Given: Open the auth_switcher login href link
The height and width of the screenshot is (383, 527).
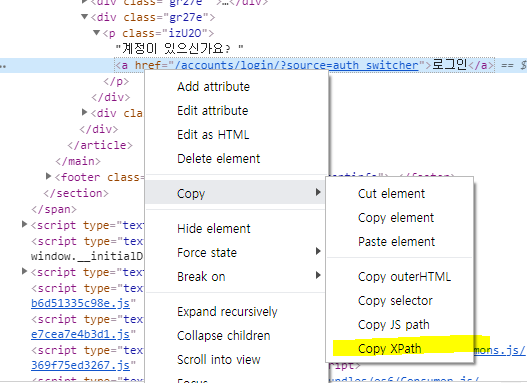Looking at the screenshot, I should click(x=297, y=65).
